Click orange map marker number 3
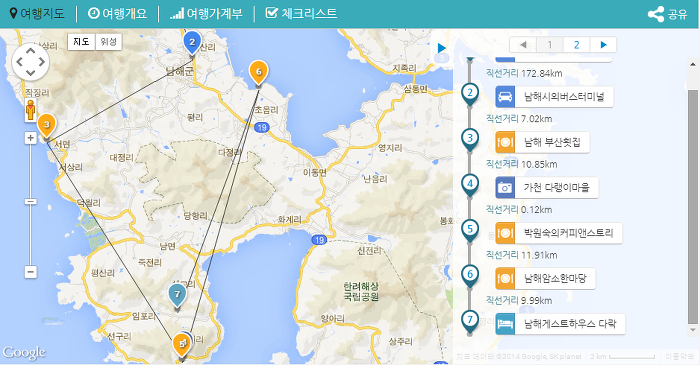The width and height of the screenshot is (700, 365). pos(46,126)
